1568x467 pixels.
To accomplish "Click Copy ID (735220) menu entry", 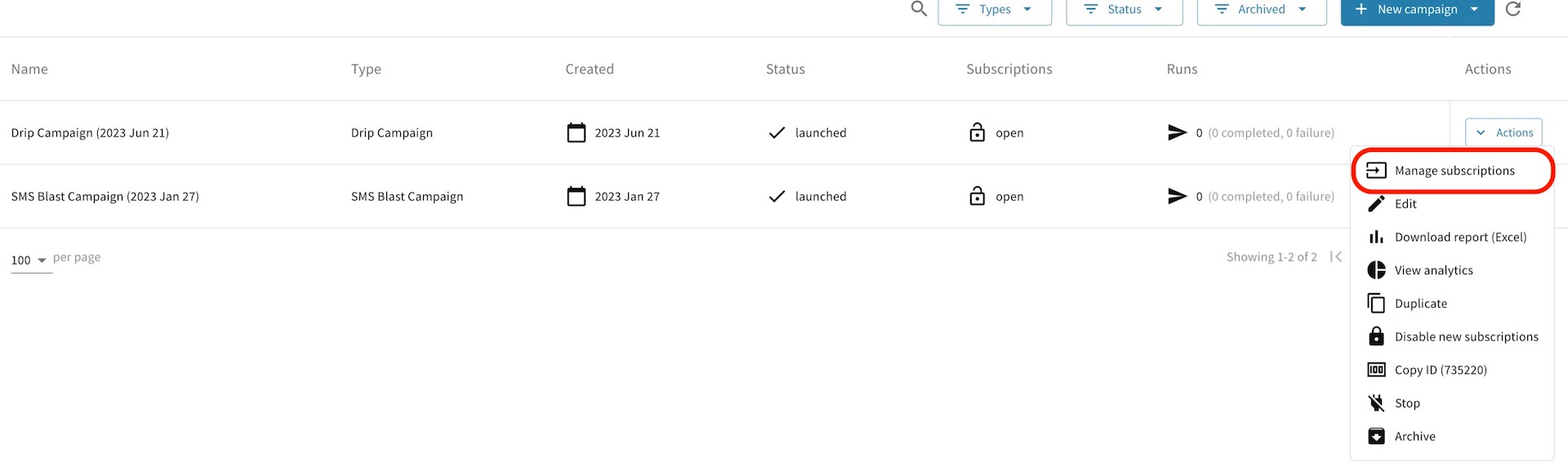I will pos(1441,371).
